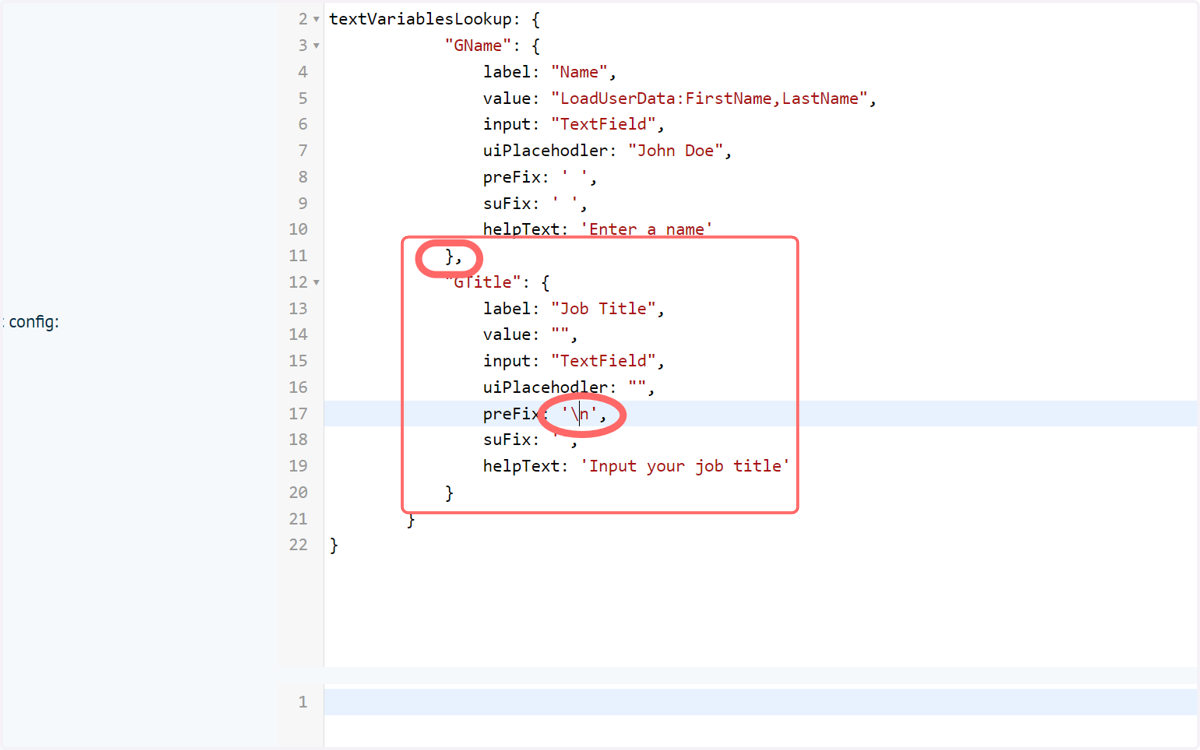Image resolution: width=1200 pixels, height=750 pixels.
Task: Collapse the textVariablesLookup fold arrow on line 2
Action: click(x=317, y=20)
